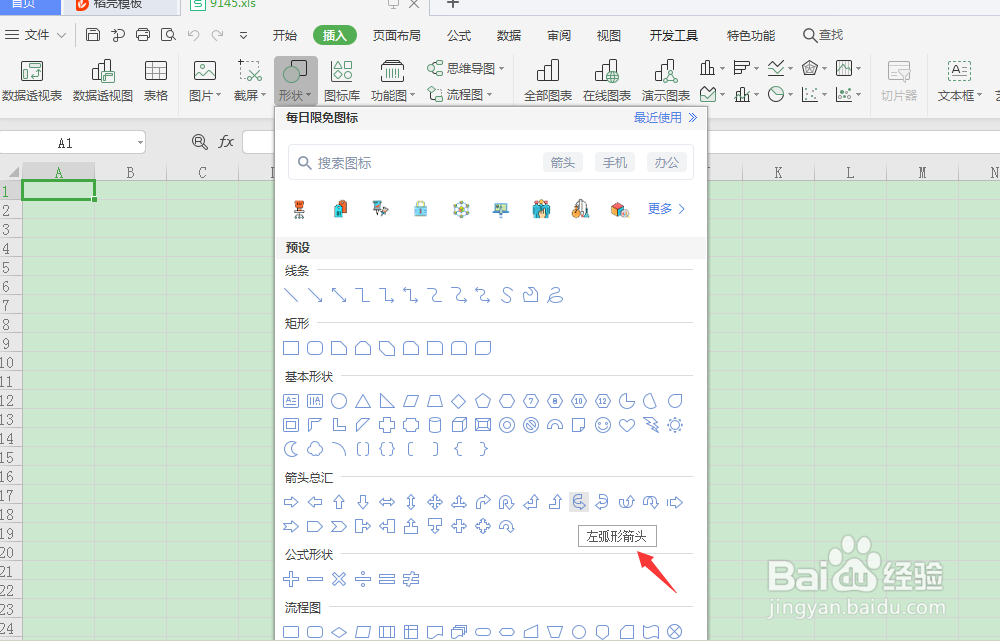
Task: Select the division sign formula shape
Action: (363, 579)
